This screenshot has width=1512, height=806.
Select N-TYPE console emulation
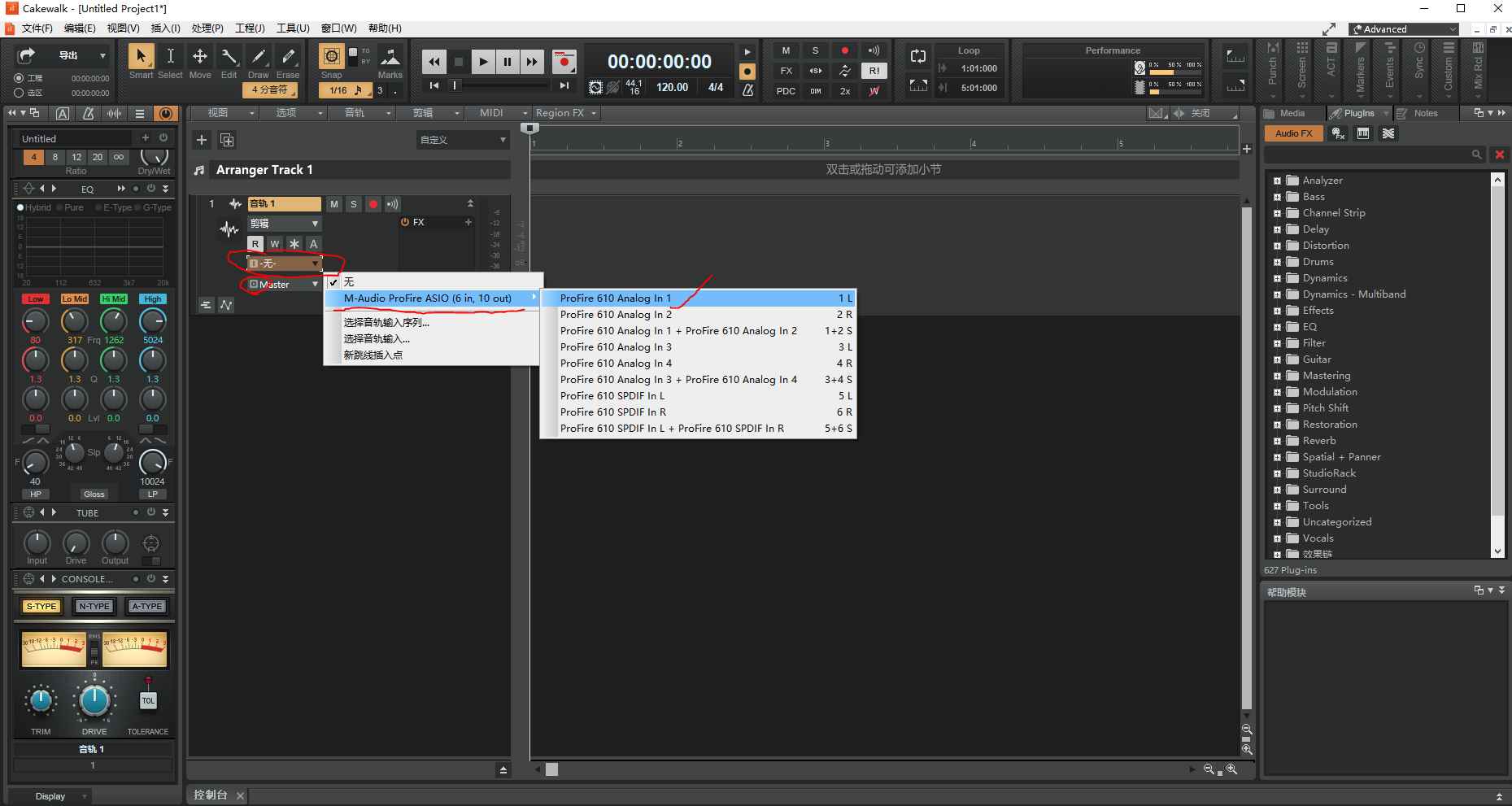94,606
